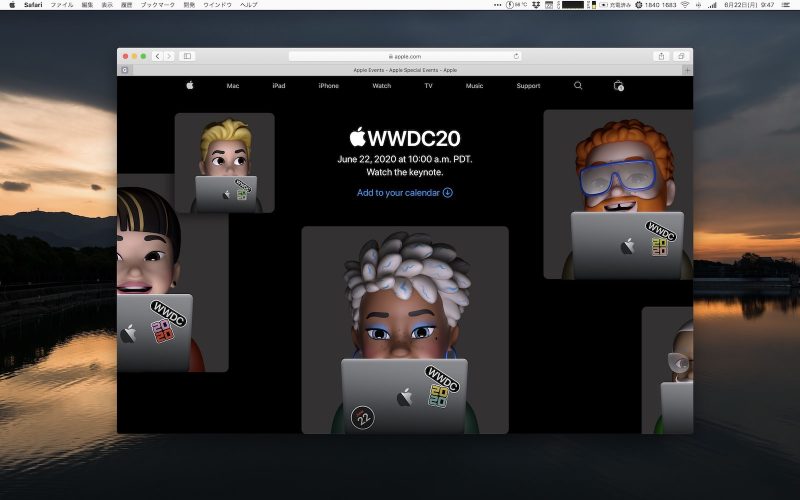The width and height of the screenshot is (800, 500).
Task: Open the 表示 menu
Action: [107, 5]
